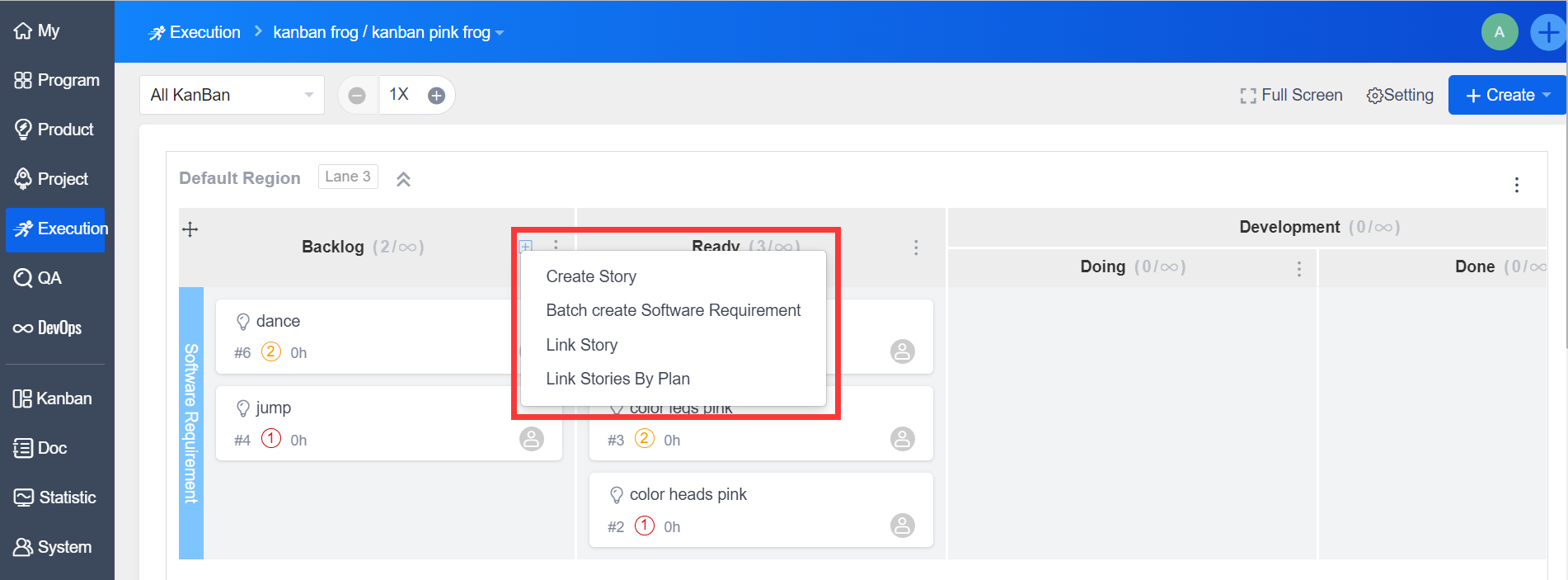
Task: Choose Batch create Software Requirement
Action: (x=673, y=310)
